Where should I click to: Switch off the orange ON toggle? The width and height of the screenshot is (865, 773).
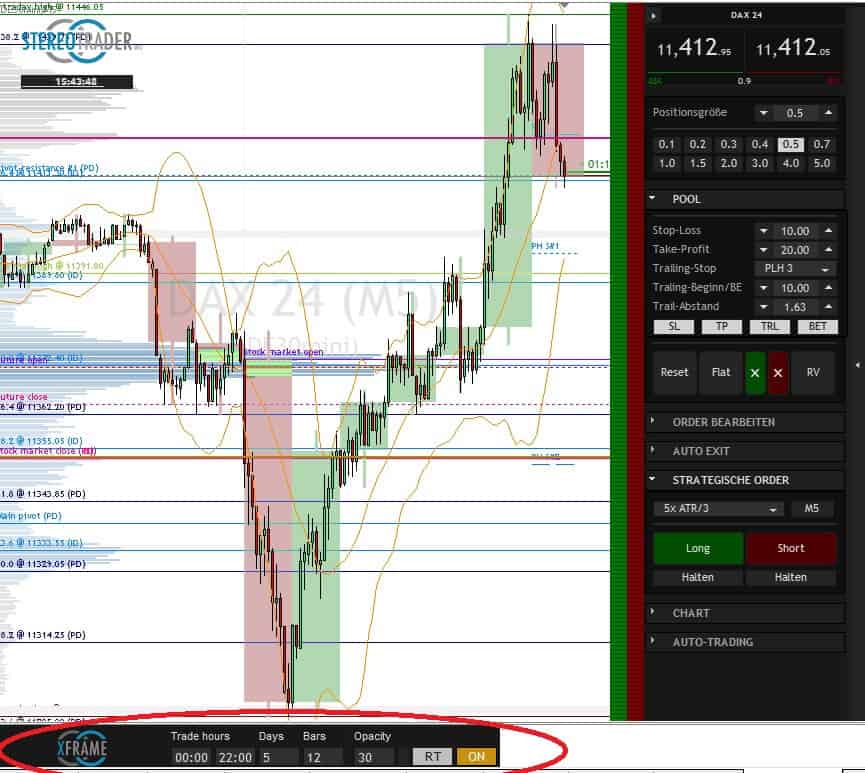tap(477, 757)
